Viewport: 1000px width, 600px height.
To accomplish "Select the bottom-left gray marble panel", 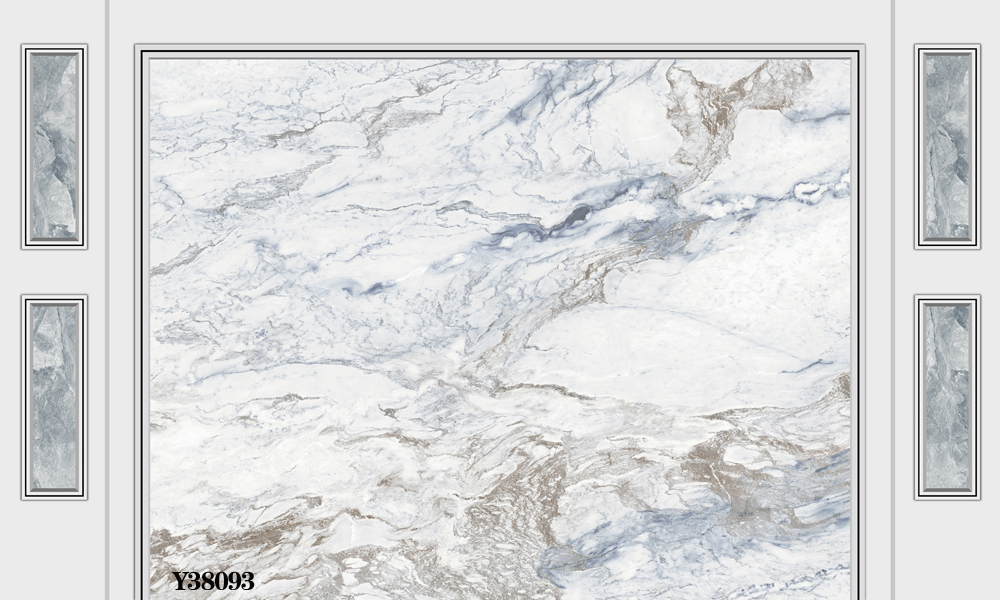I will (x=54, y=397).
